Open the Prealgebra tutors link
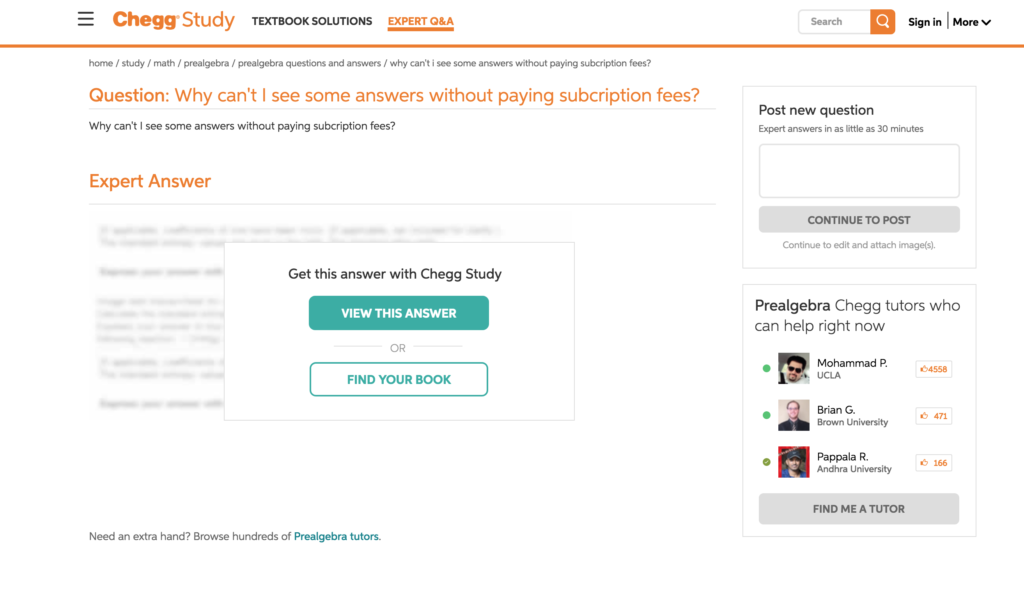 336,536
